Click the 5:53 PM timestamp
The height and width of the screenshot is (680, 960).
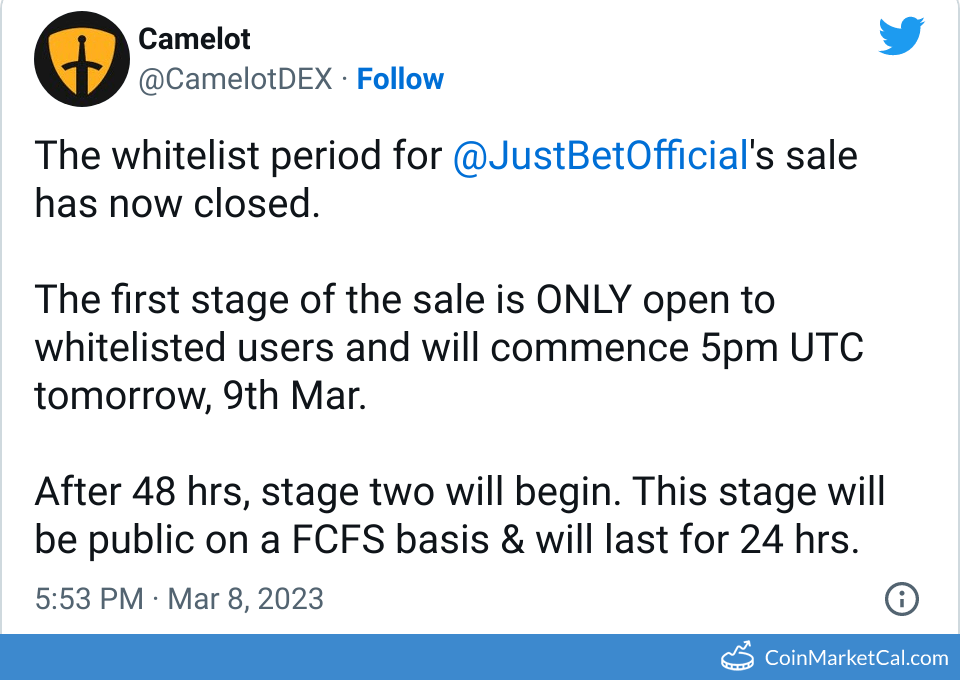pos(89,599)
